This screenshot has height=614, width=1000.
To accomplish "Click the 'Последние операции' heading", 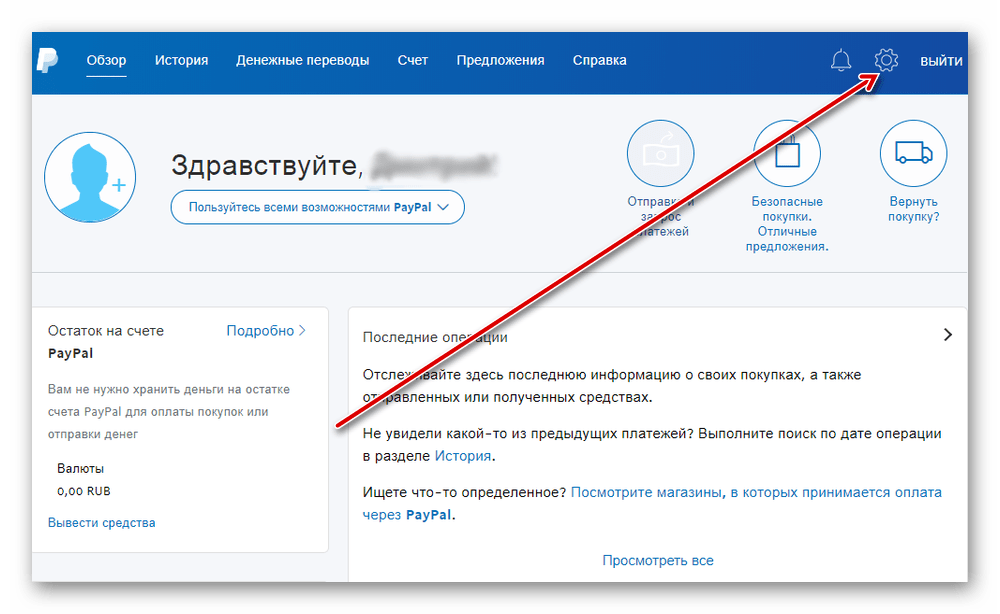I will [x=435, y=337].
